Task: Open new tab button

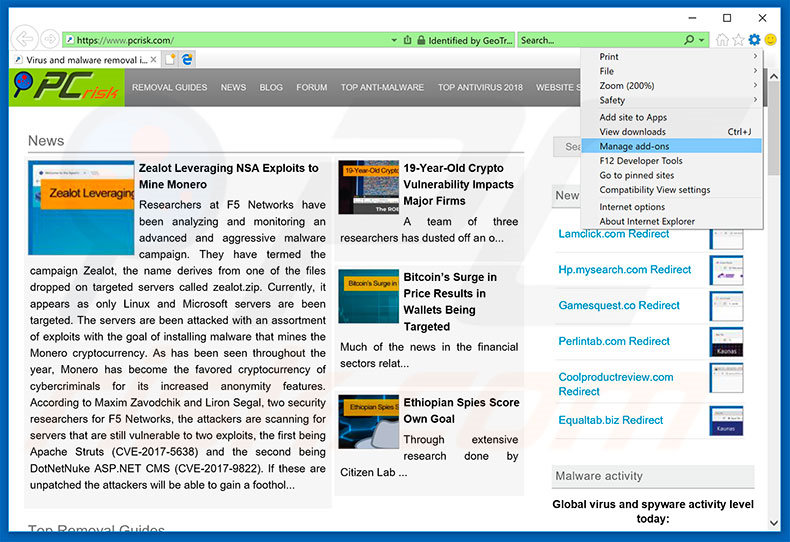Action: (x=170, y=59)
